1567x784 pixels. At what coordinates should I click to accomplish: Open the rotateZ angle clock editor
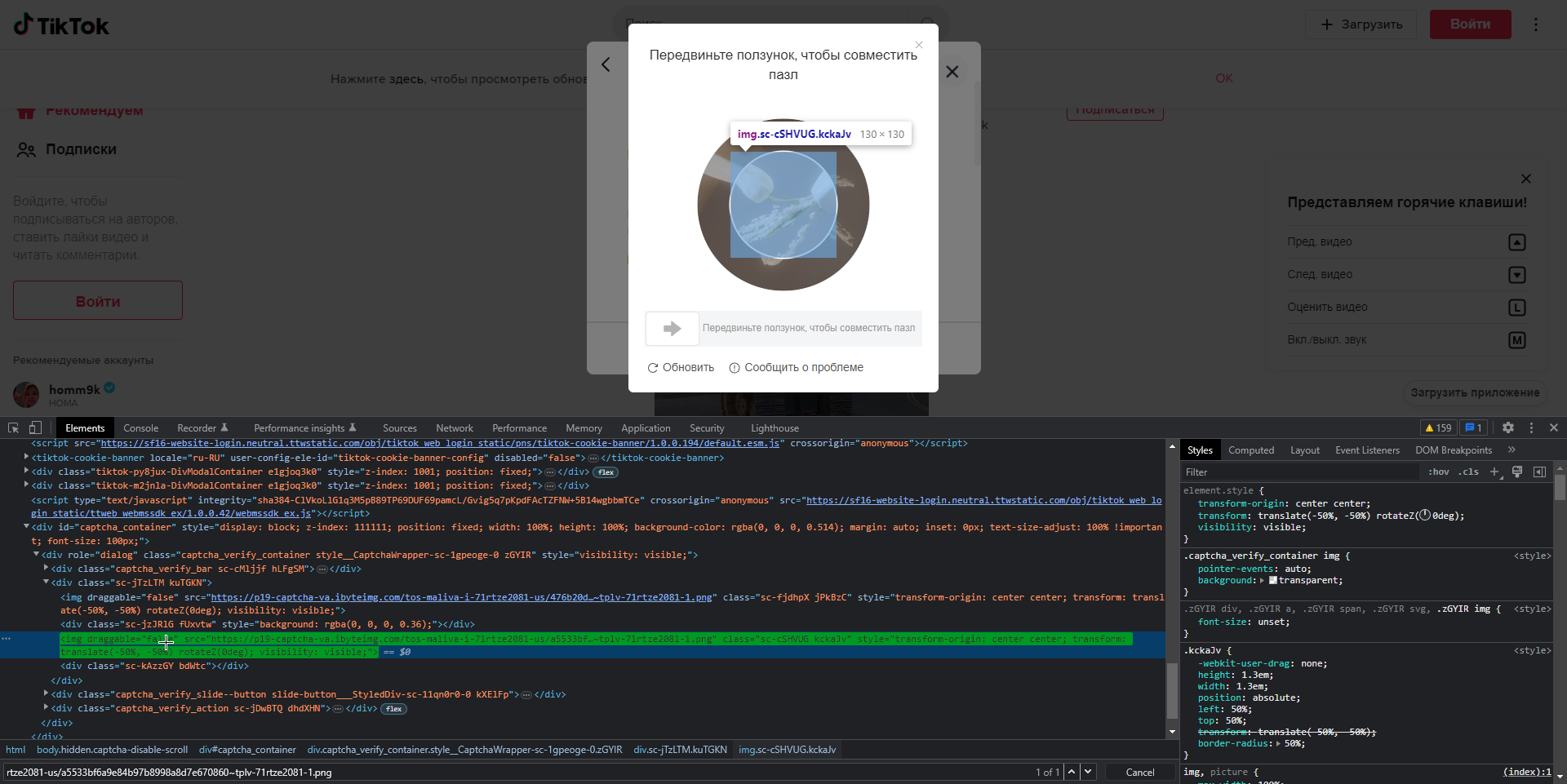[1425, 516]
